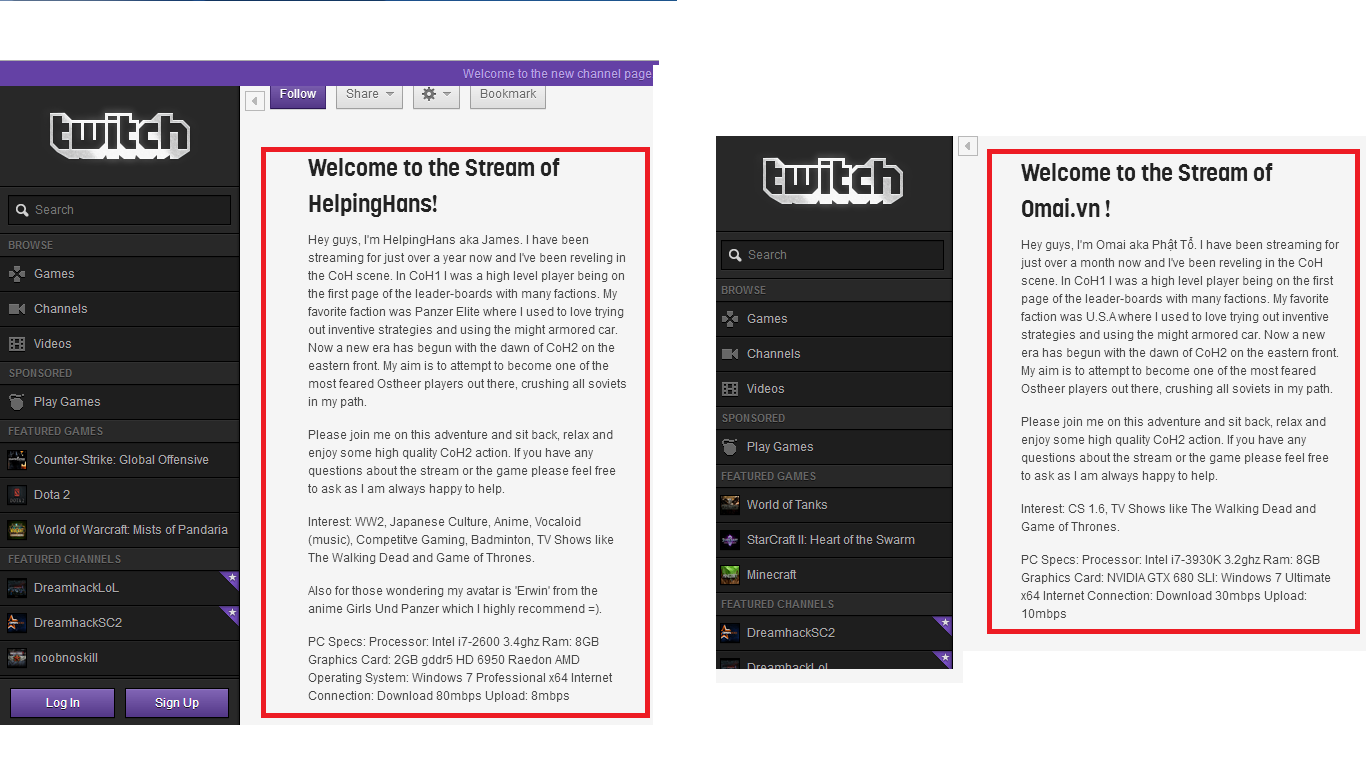
Task: Open Games in the left sidebar
Action: click(x=120, y=274)
